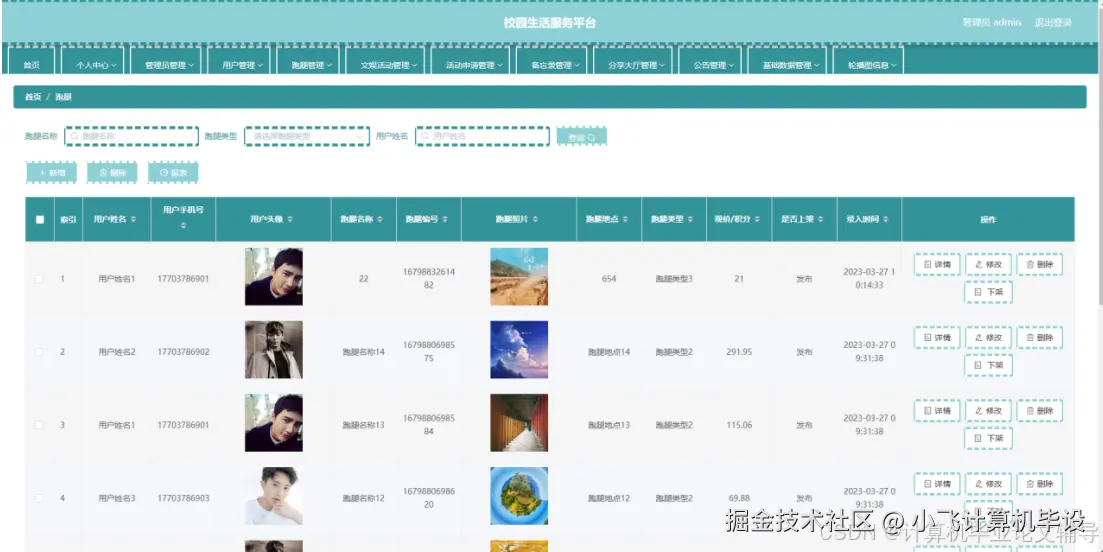Viewport: 1103px width, 552px height.
Task: Check the row 1 selection checkbox
Action: coord(39,279)
